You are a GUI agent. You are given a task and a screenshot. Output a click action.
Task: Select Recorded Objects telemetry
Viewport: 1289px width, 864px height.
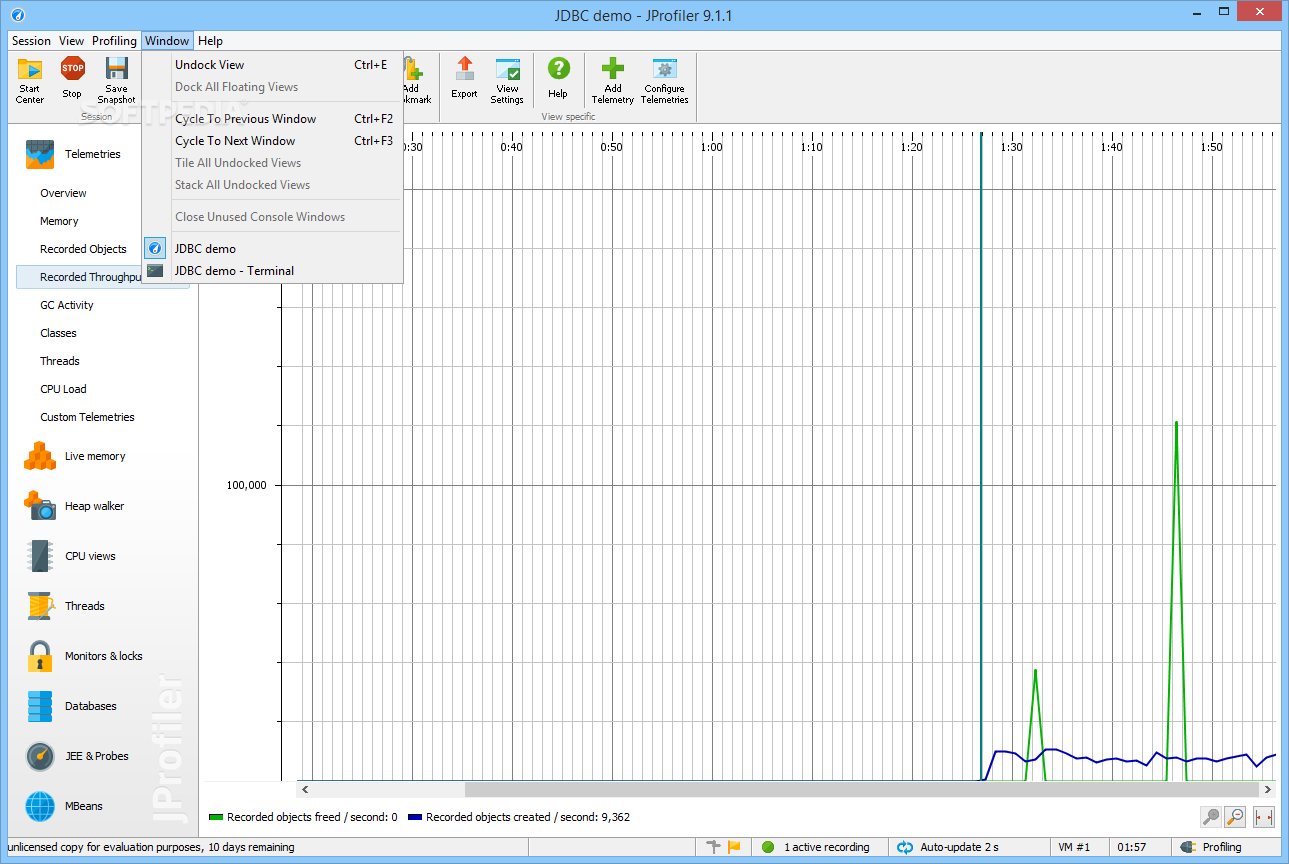(83, 249)
